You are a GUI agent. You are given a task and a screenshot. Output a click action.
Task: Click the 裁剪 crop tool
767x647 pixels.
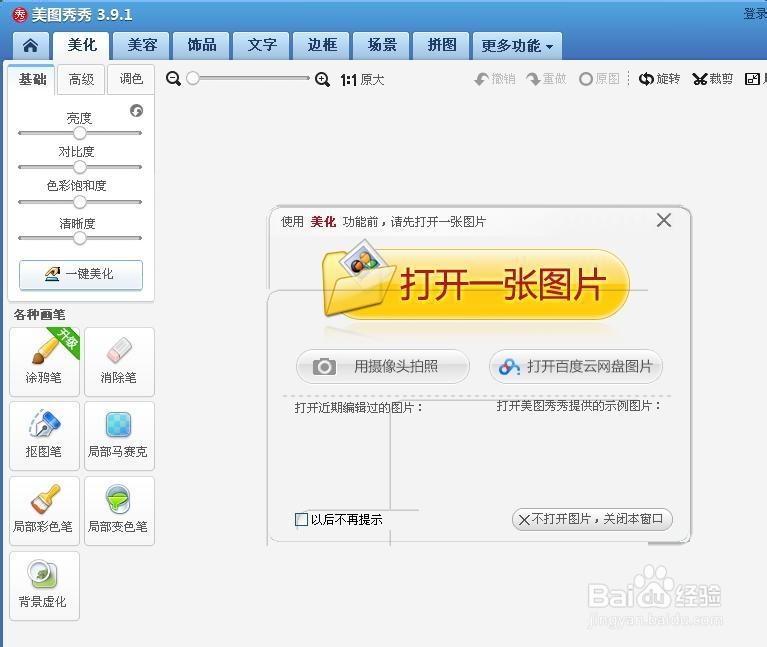tap(713, 79)
